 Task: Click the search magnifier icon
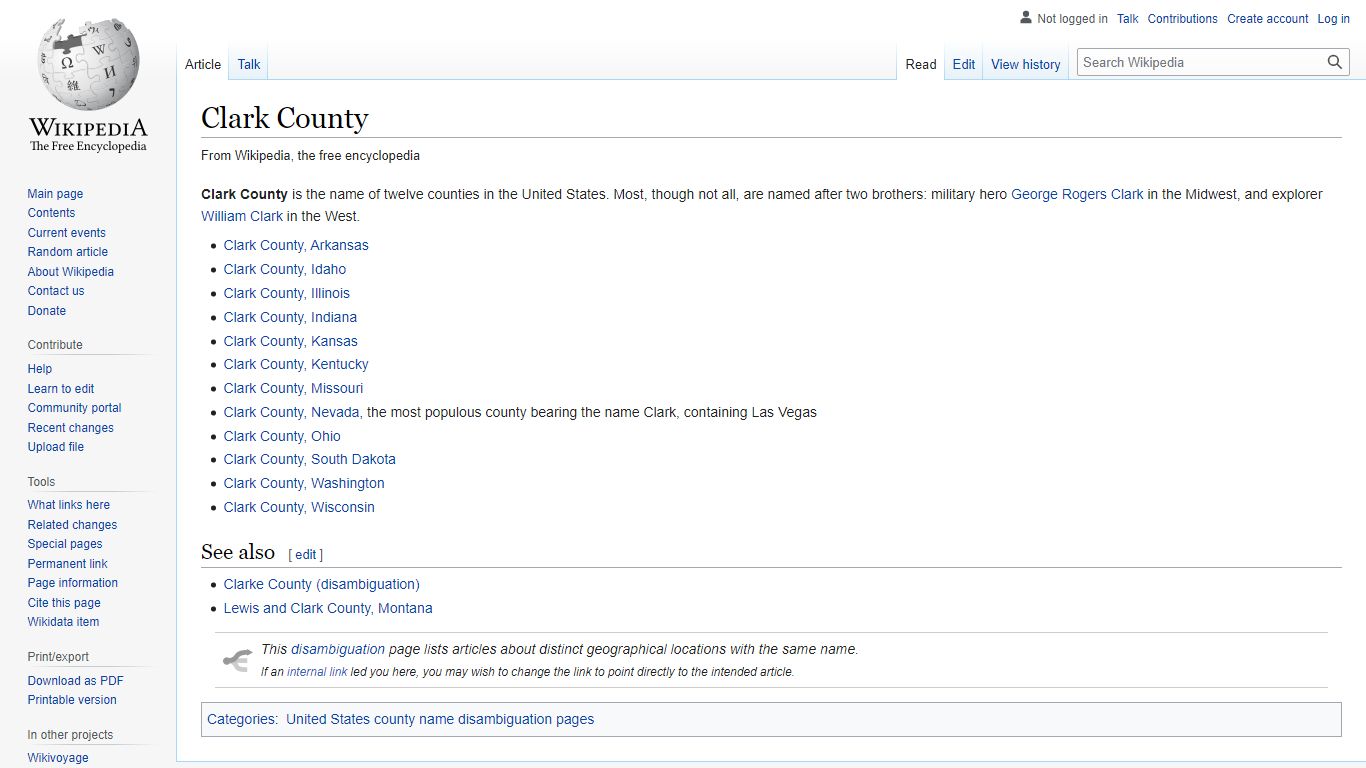[x=1335, y=62]
